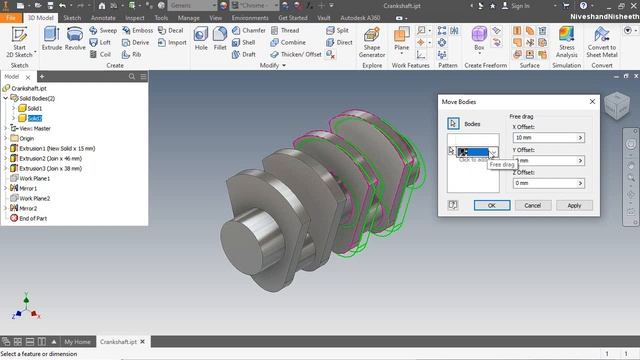Open X Offset value flyout arrow

point(580,138)
